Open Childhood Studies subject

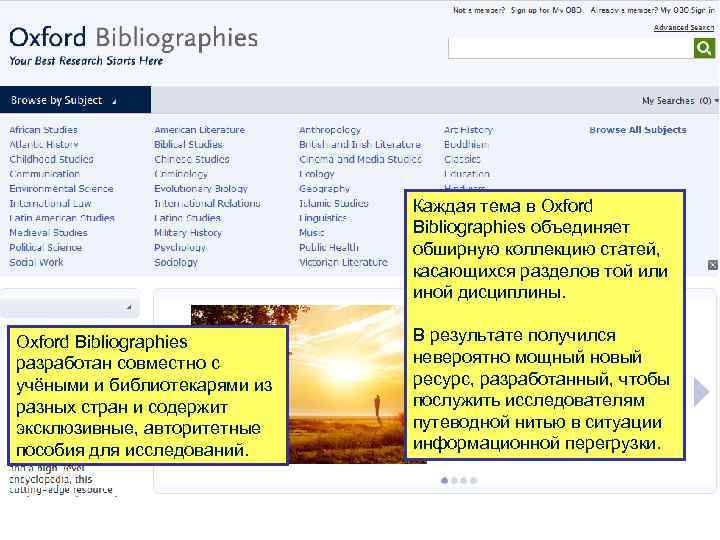click(x=51, y=159)
